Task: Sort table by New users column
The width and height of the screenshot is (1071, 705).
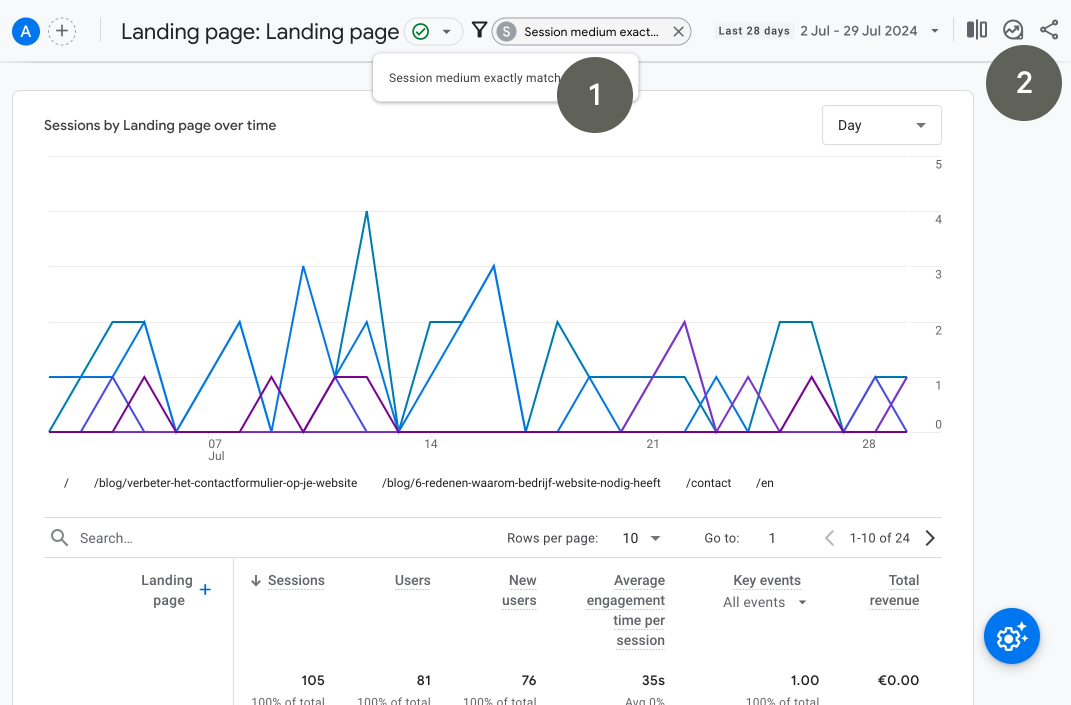Action: click(x=519, y=590)
